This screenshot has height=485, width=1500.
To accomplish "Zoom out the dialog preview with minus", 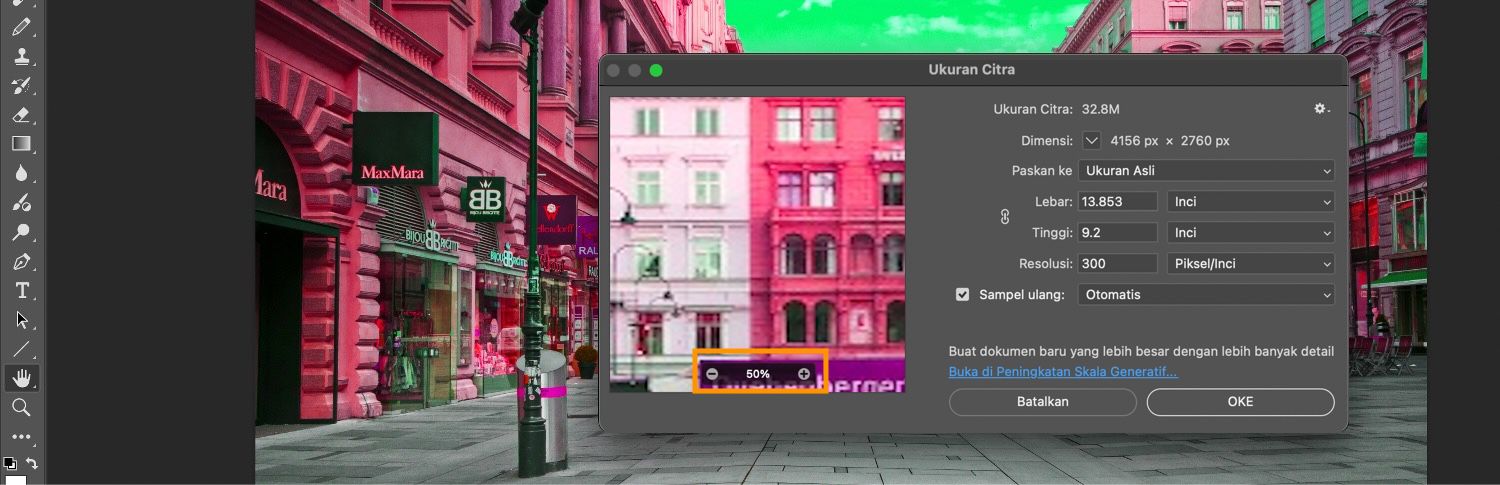I will pos(712,374).
